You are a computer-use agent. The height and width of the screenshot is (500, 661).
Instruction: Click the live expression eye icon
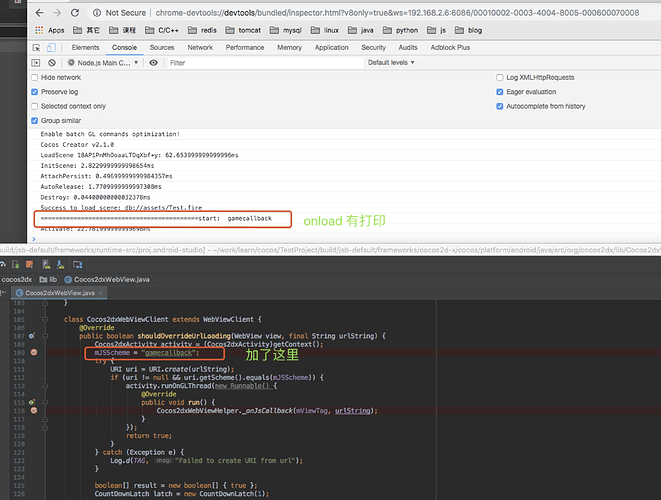click(x=153, y=62)
